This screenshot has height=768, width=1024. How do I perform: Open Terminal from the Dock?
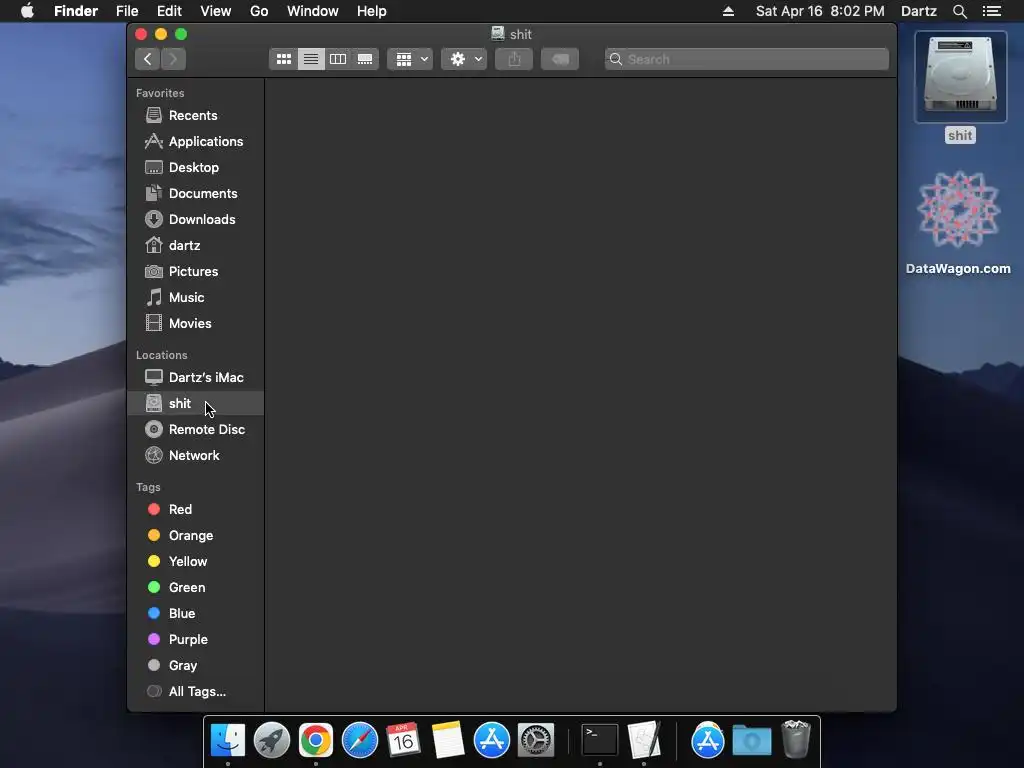(600, 741)
